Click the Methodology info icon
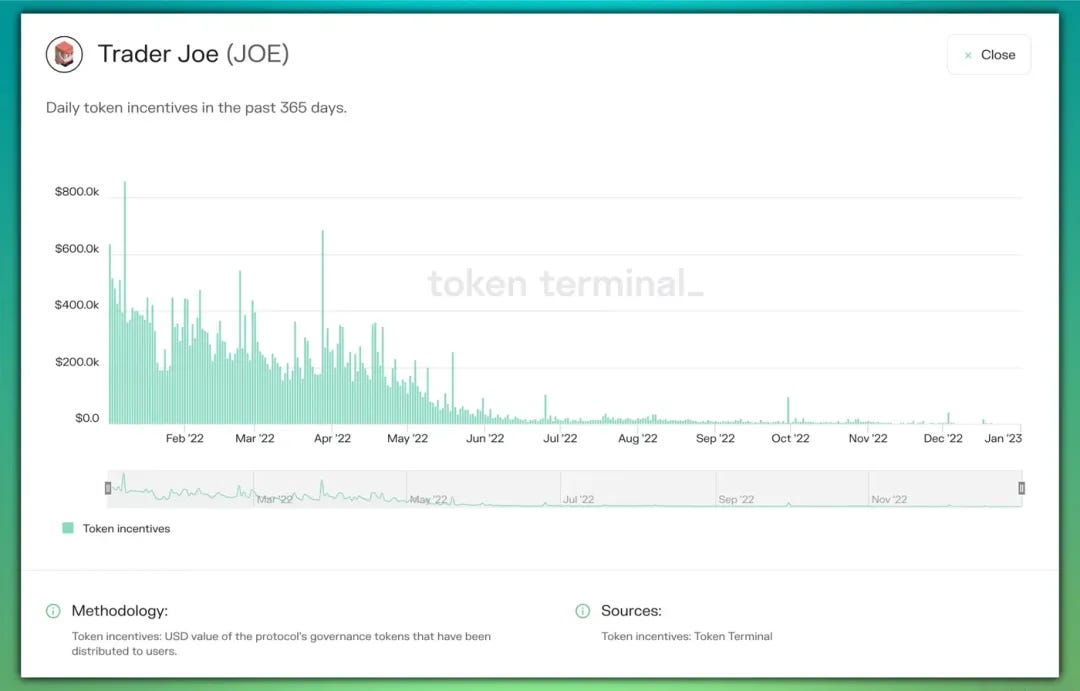Image resolution: width=1080 pixels, height=691 pixels. (x=53, y=611)
